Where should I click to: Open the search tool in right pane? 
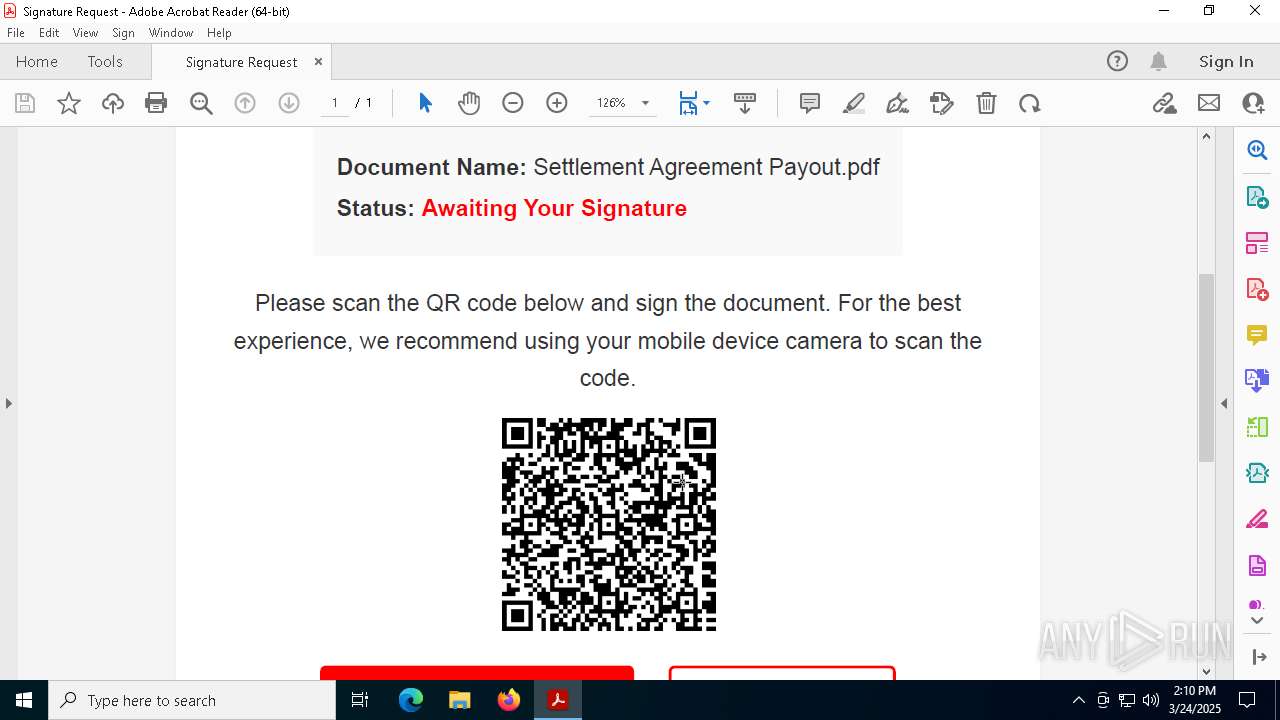[1257, 150]
